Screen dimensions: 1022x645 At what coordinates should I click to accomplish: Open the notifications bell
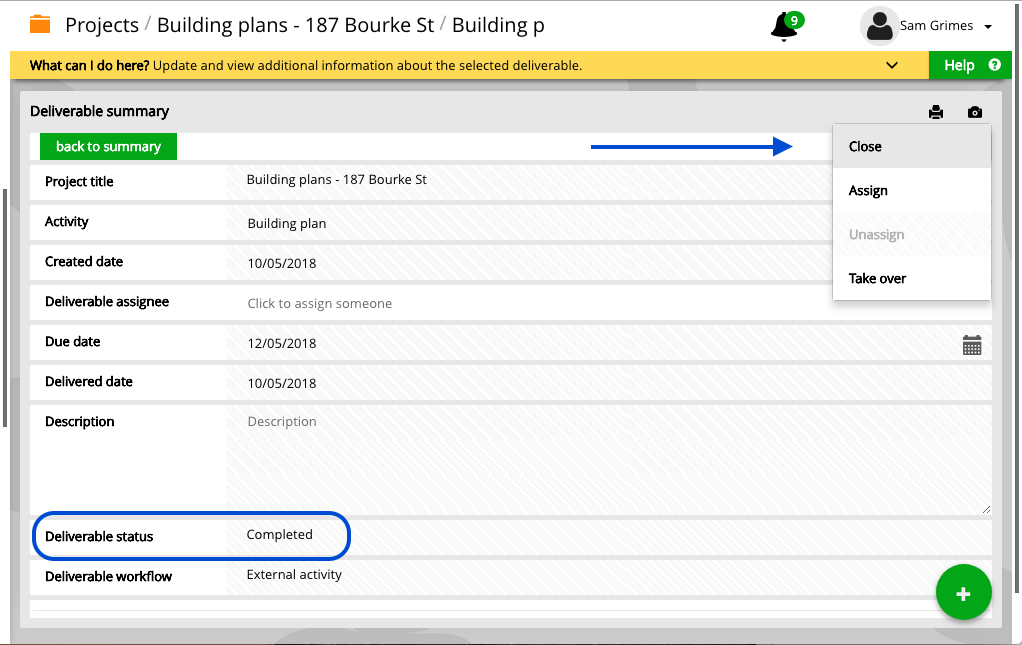click(784, 27)
